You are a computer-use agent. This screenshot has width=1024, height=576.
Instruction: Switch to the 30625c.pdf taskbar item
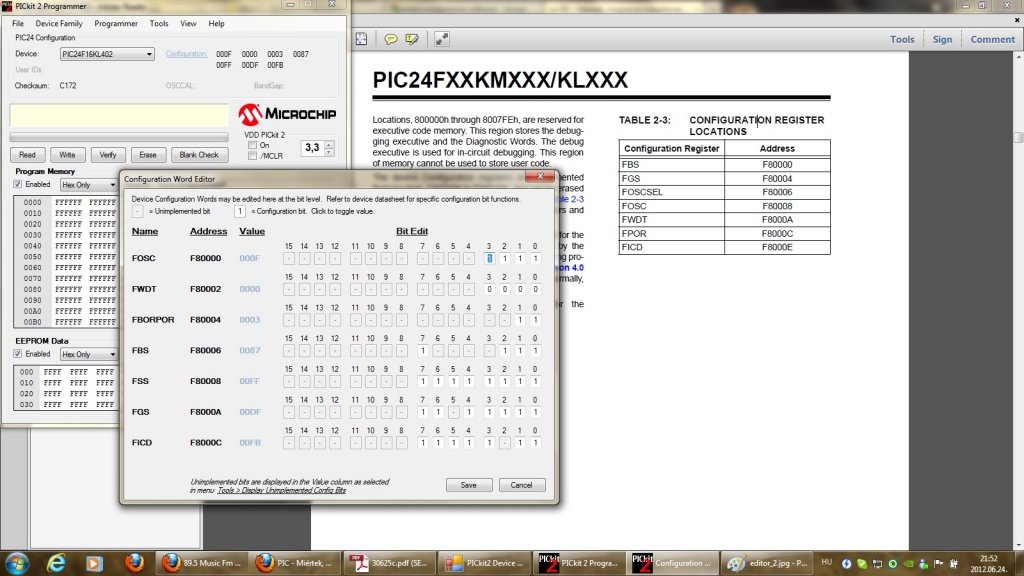pyautogui.click(x=390, y=563)
